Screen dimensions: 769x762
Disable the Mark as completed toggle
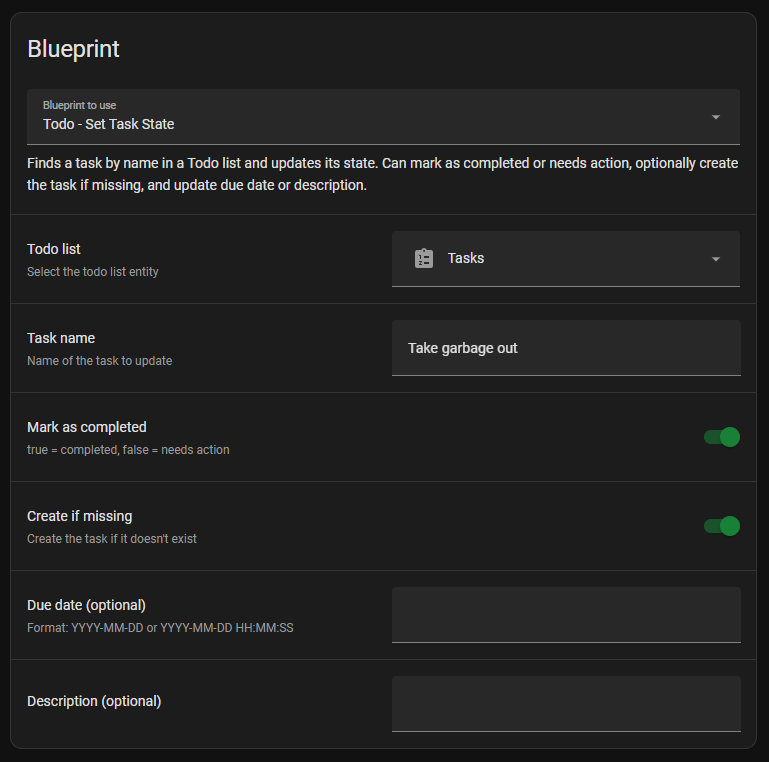point(722,437)
